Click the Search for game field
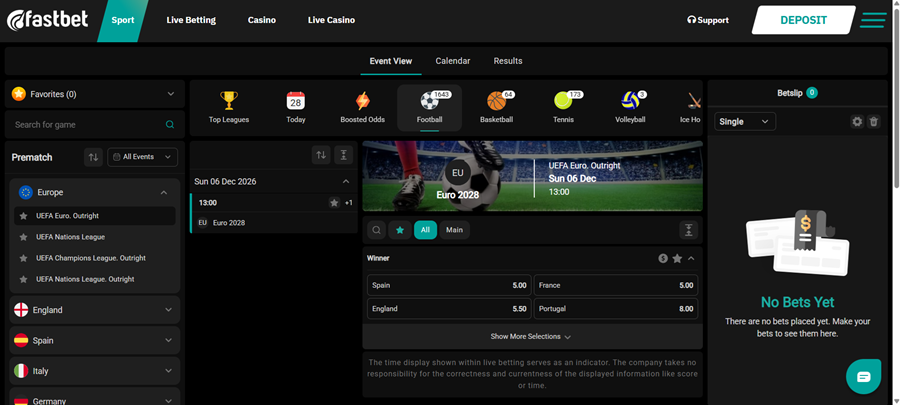This screenshot has height=405, width=900. pos(95,124)
